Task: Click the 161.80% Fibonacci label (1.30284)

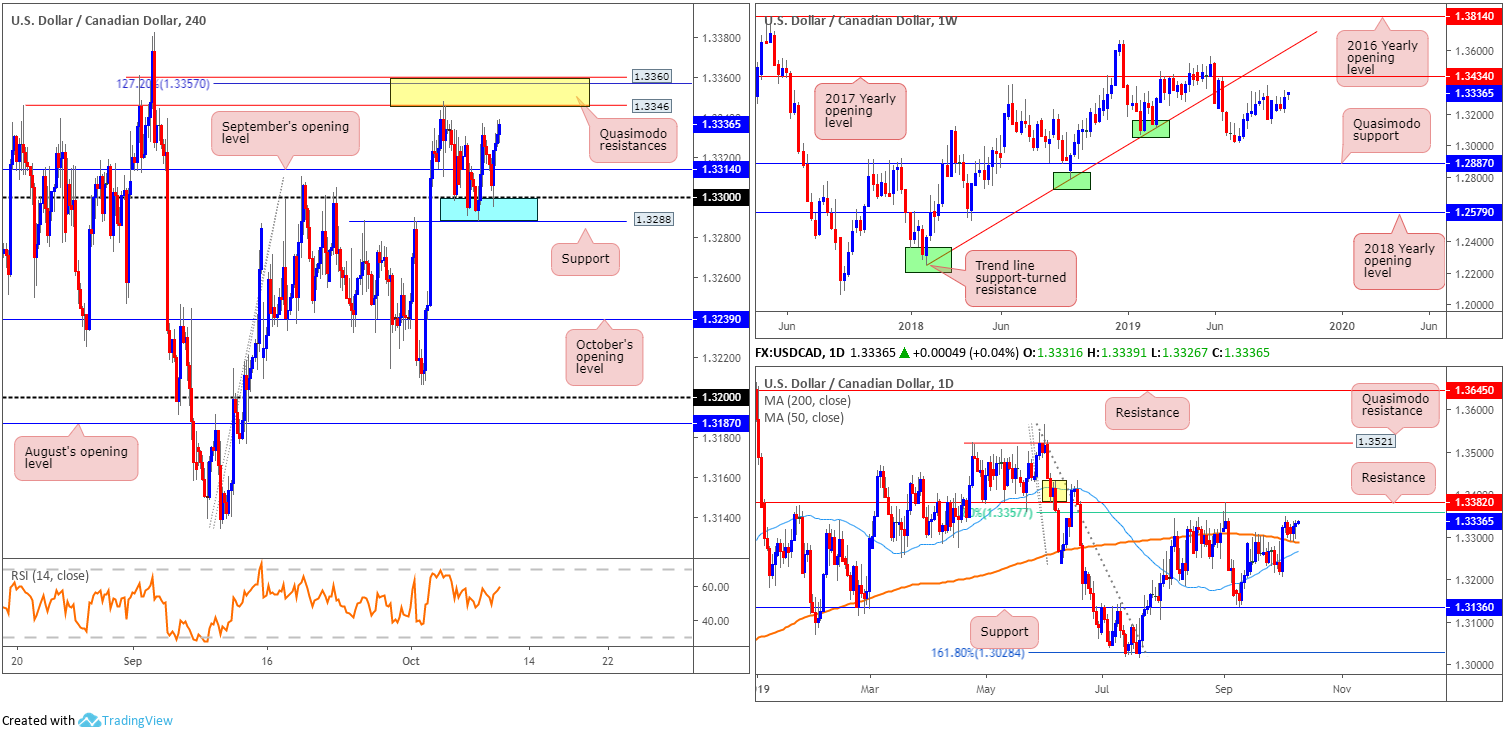Action: click(x=976, y=652)
